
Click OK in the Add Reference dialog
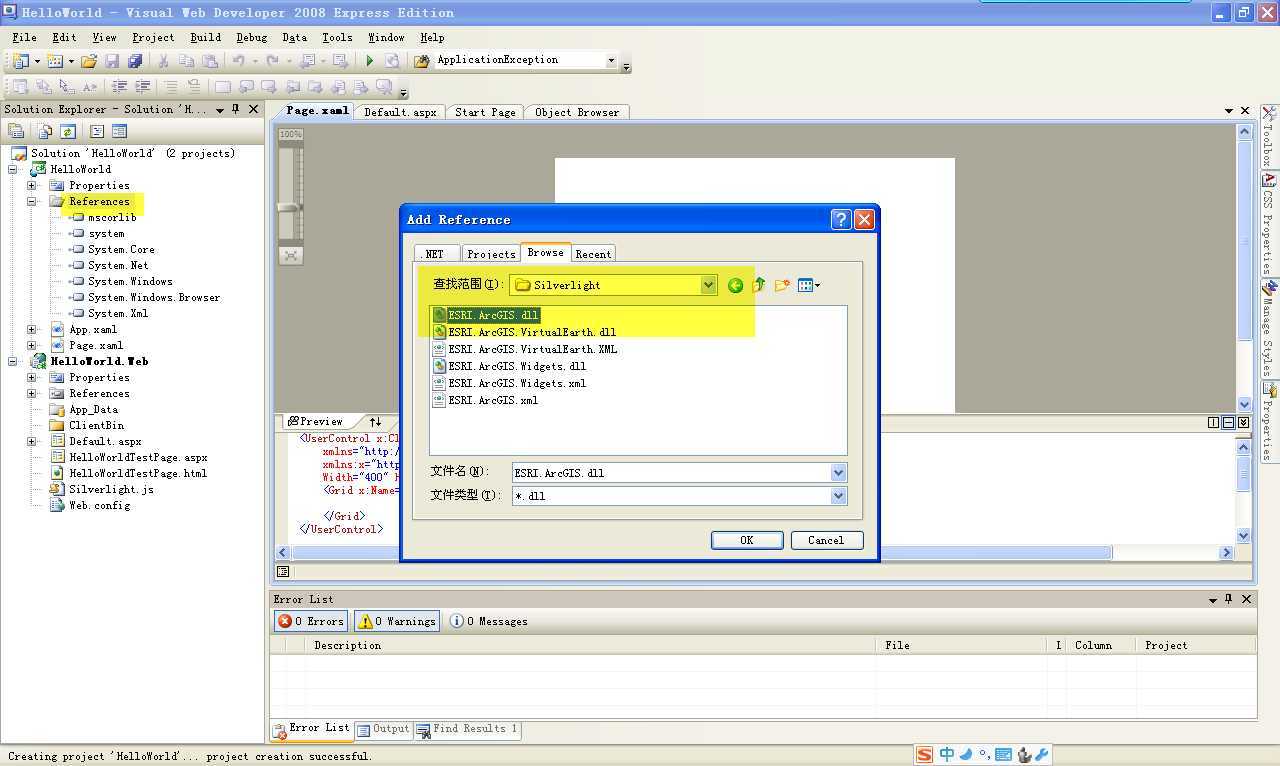746,540
